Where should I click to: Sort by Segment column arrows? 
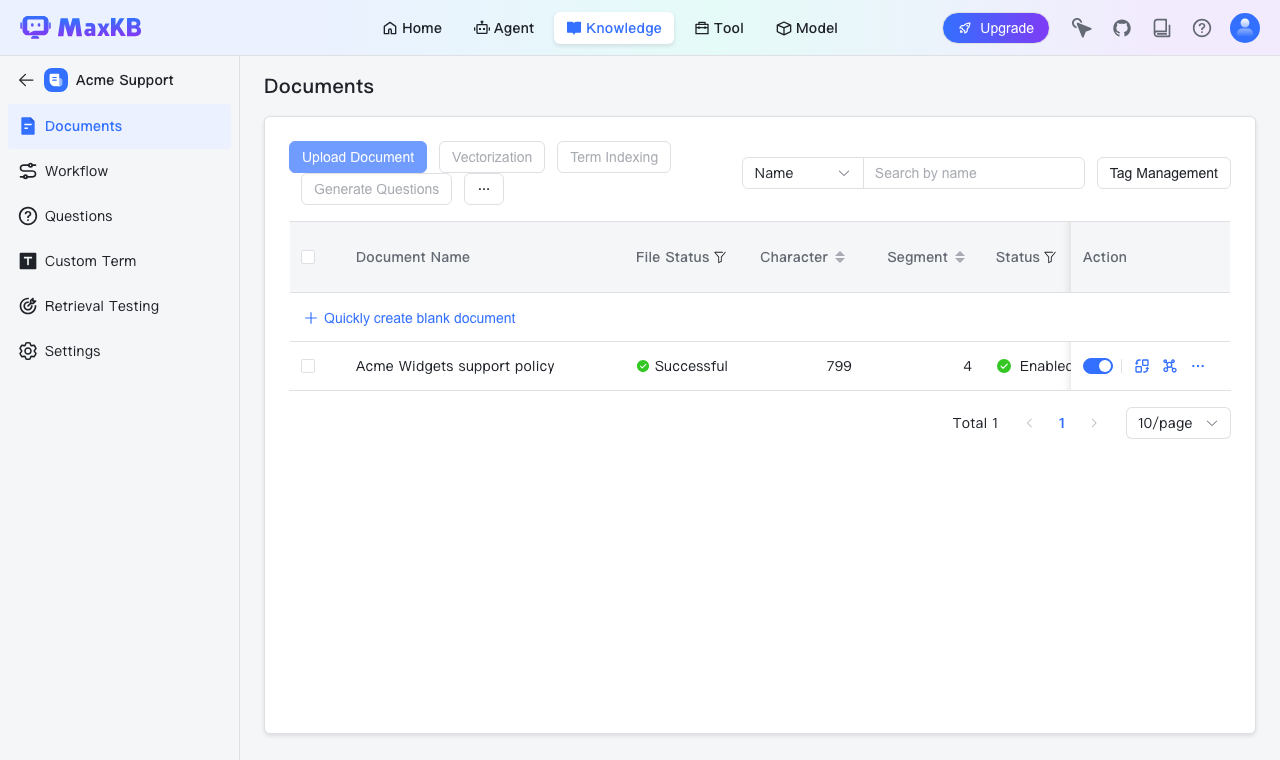coord(960,257)
